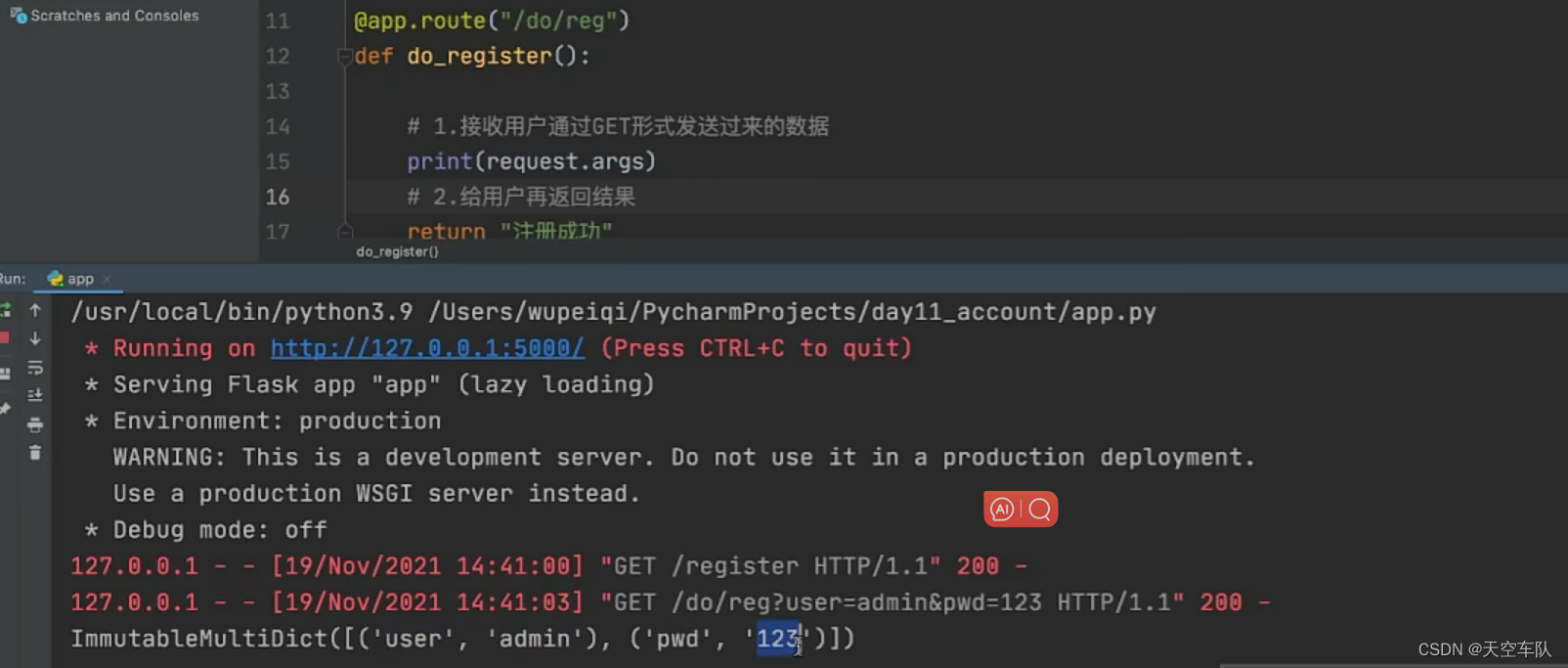Screen dimensions: 1568x668
Task: Click the "GET /register HTTP/1.1" 200 log line
Action: (x=548, y=566)
